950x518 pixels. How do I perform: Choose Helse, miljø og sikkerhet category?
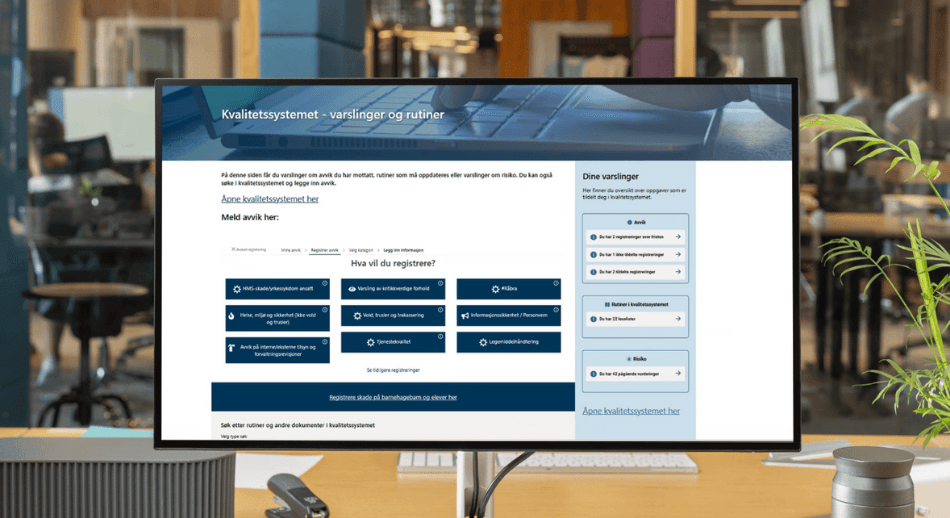277,319
